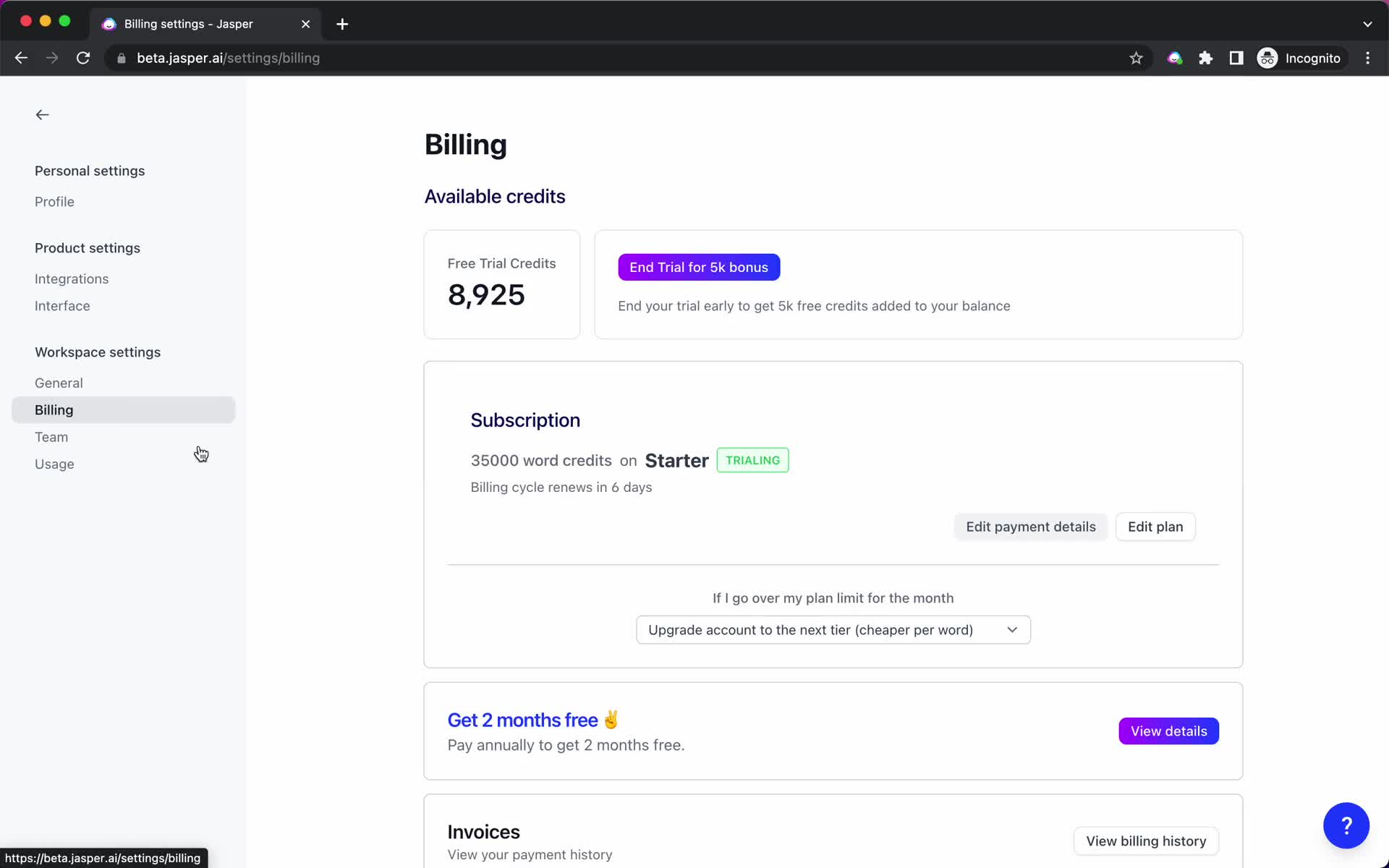Image resolution: width=1389 pixels, height=868 pixels.
Task: Click View details annual plan button
Action: click(1169, 731)
